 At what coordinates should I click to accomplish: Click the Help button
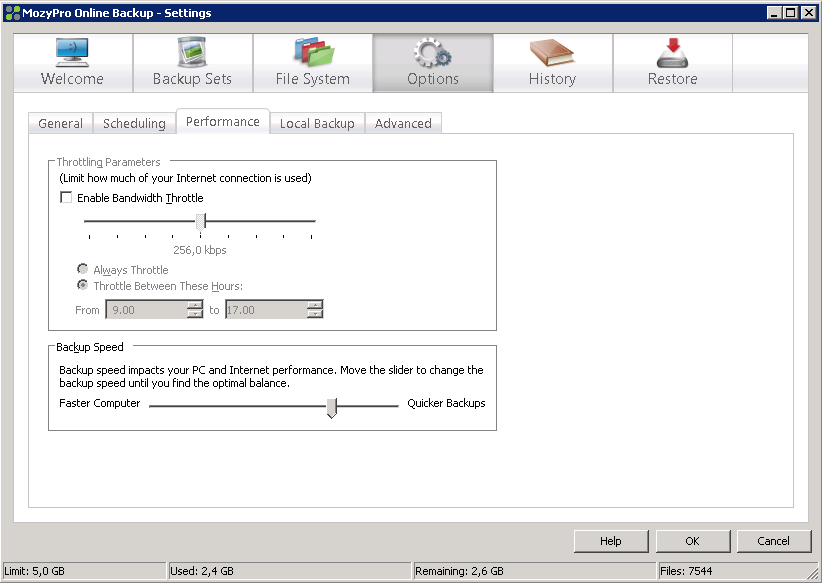point(611,541)
